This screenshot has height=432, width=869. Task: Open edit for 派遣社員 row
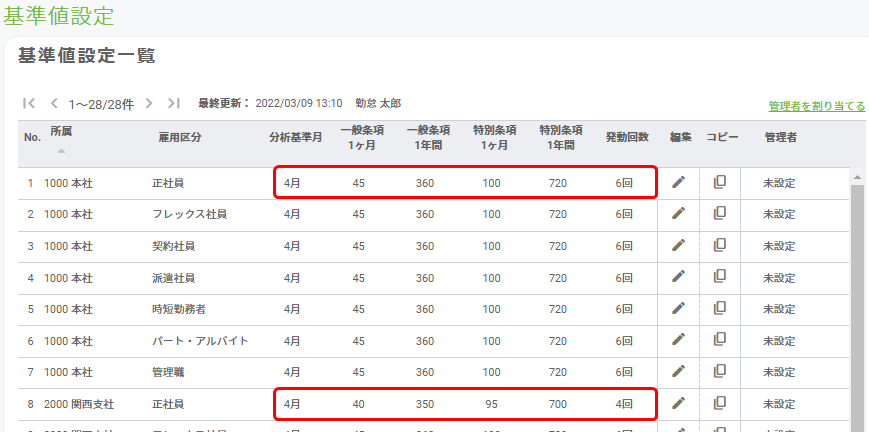(678, 277)
